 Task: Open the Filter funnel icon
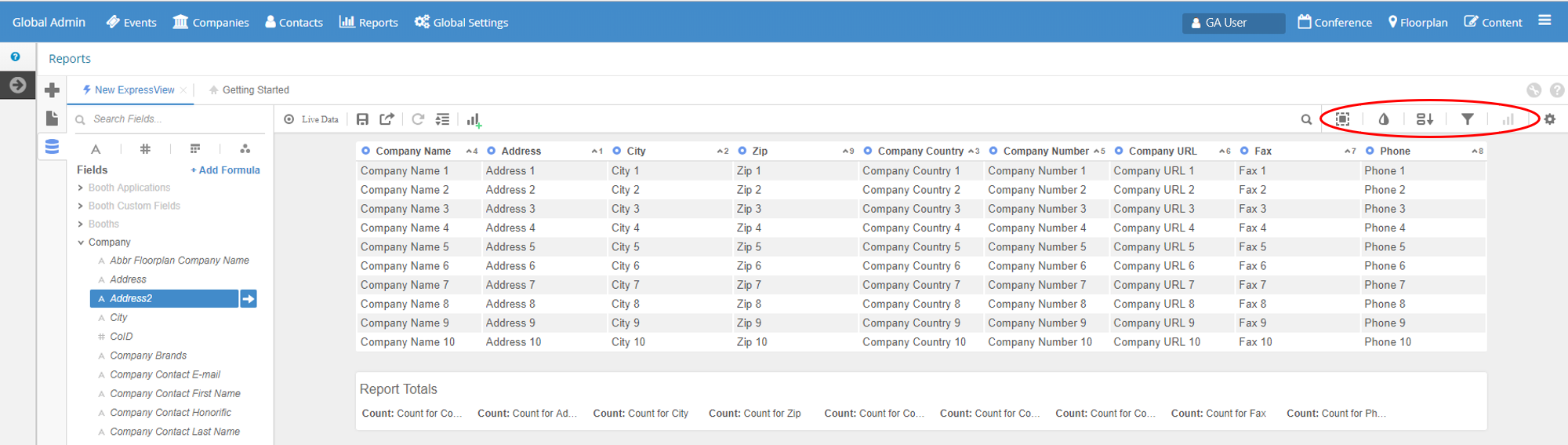coord(1467,119)
